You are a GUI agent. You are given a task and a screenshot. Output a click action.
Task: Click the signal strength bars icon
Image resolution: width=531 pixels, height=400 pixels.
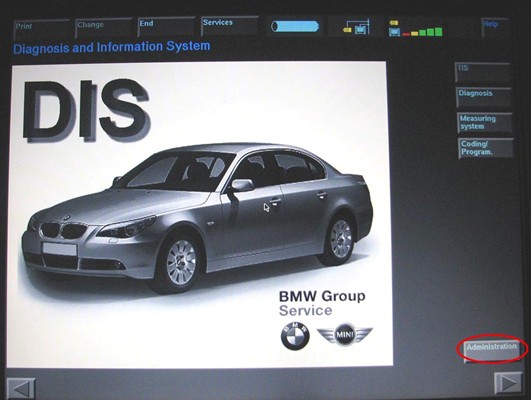(416, 28)
